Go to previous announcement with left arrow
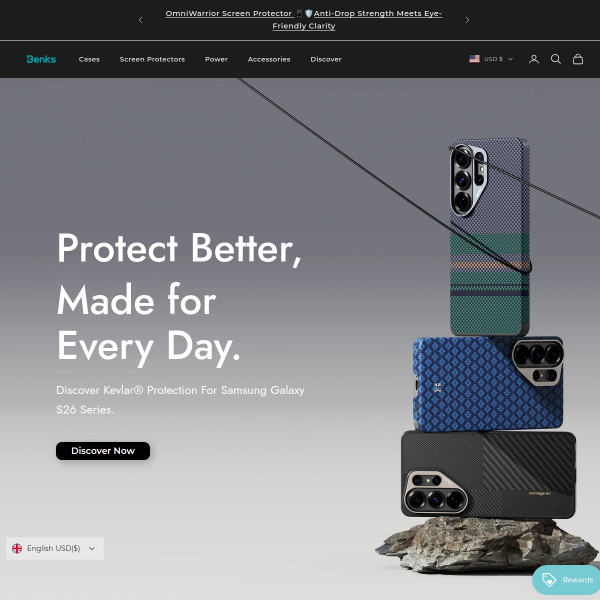Screen dimensions: 600x600 click(x=140, y=20)
